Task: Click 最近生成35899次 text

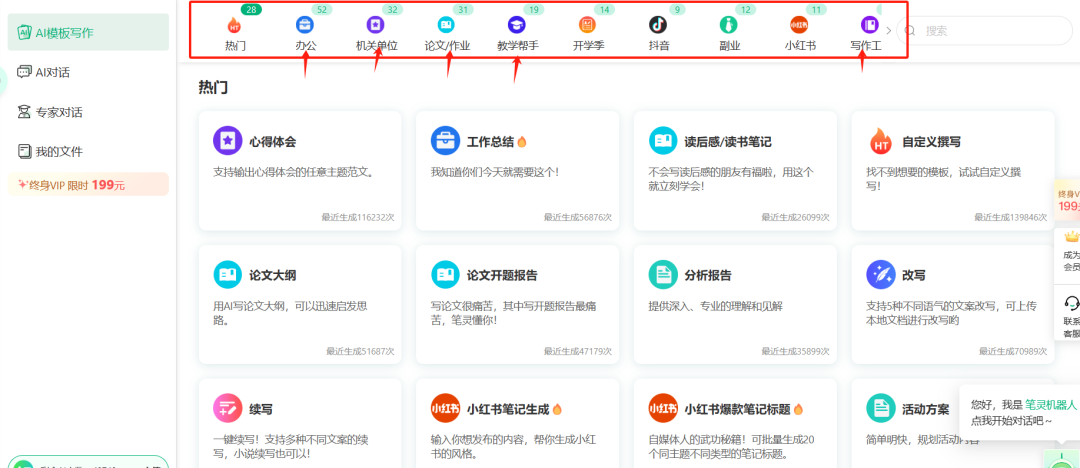Action: [x=795, y=351]
